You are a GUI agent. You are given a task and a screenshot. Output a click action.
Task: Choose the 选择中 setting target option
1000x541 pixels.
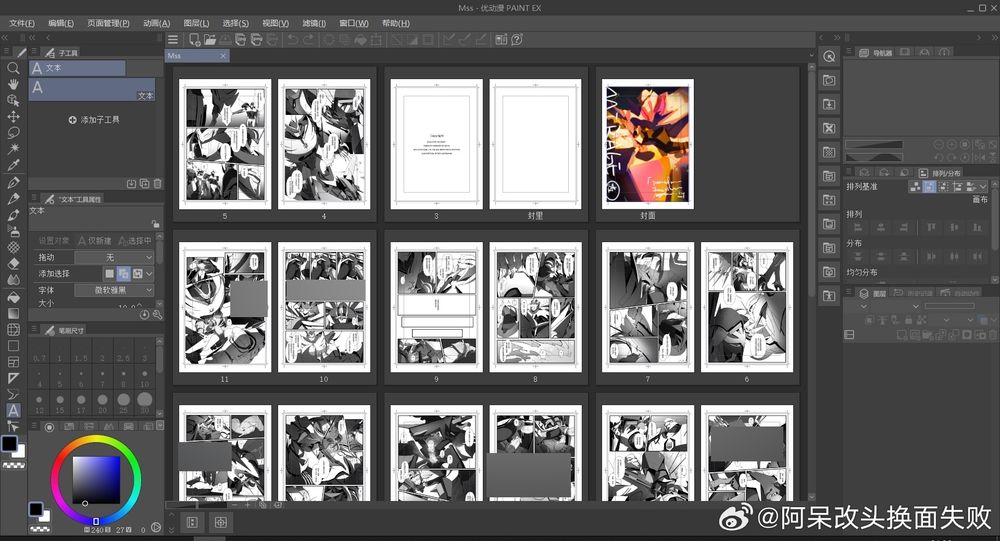[x=135, y=241]
